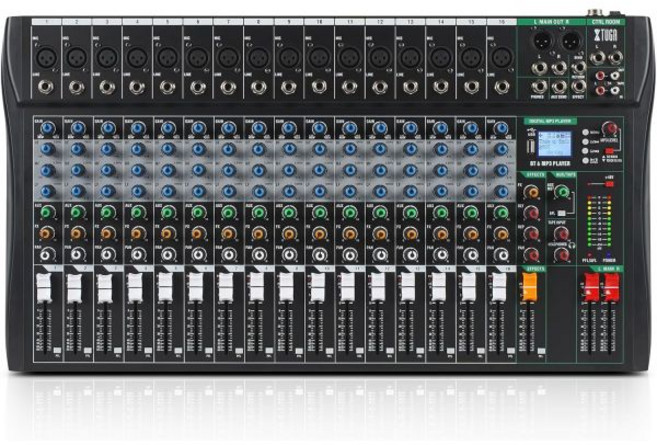Click the orange EFFECTS fader
Viewport: 657px width, 445px height.
pos(530,288)
